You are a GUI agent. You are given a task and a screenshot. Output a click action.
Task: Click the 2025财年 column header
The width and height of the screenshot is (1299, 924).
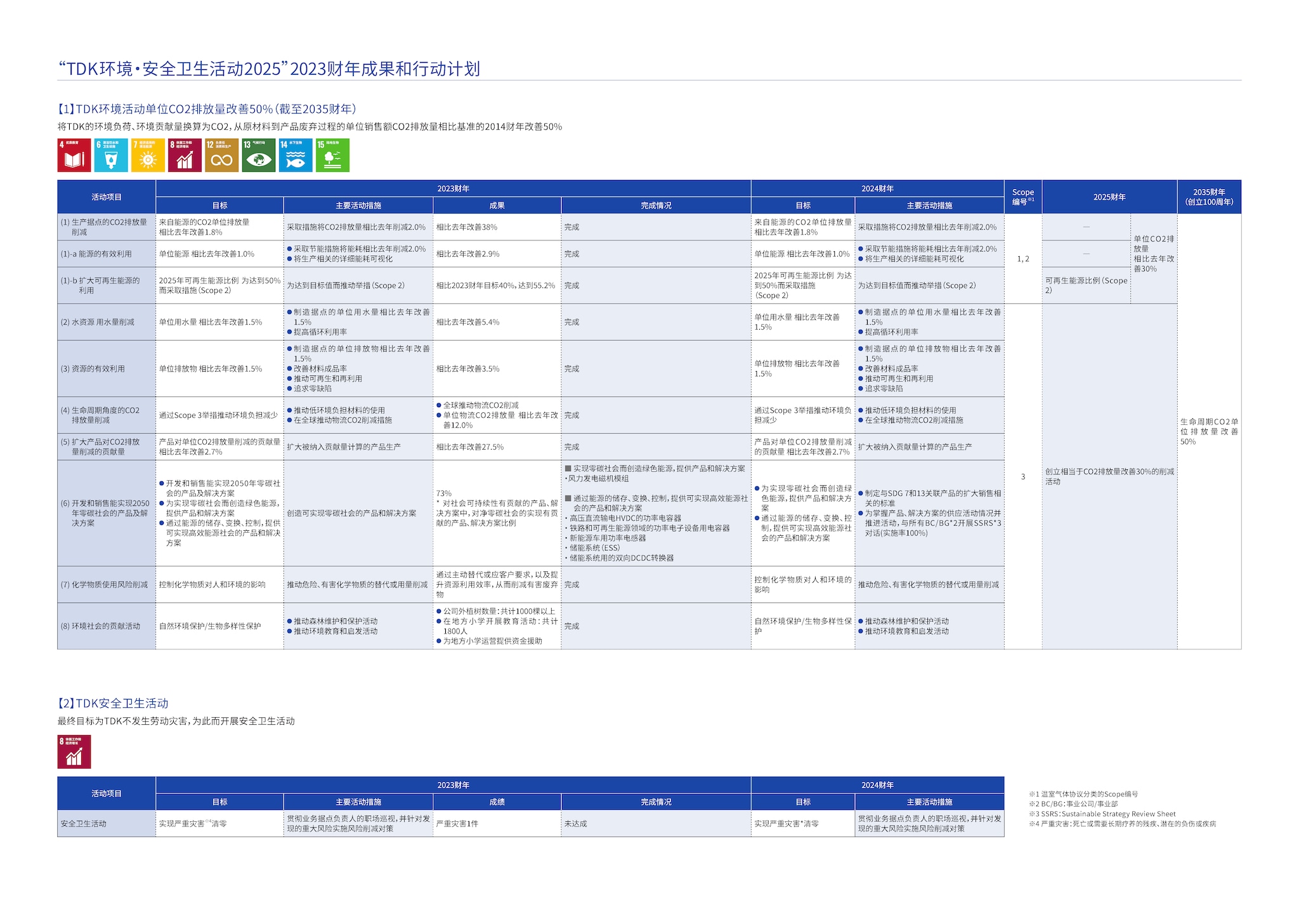tap(1109, 197)
